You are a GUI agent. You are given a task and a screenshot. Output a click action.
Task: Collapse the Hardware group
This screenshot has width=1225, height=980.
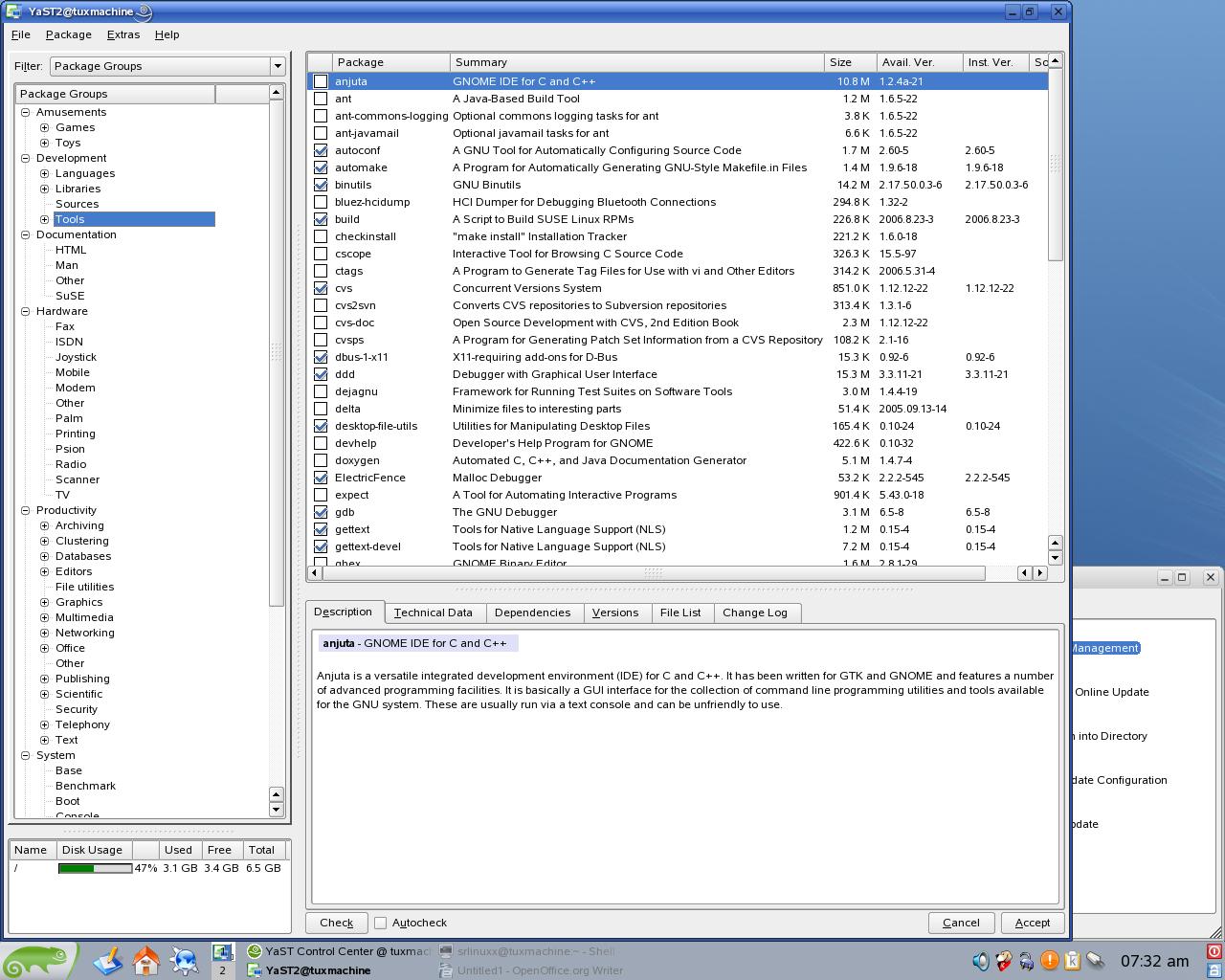pos(26,311)
